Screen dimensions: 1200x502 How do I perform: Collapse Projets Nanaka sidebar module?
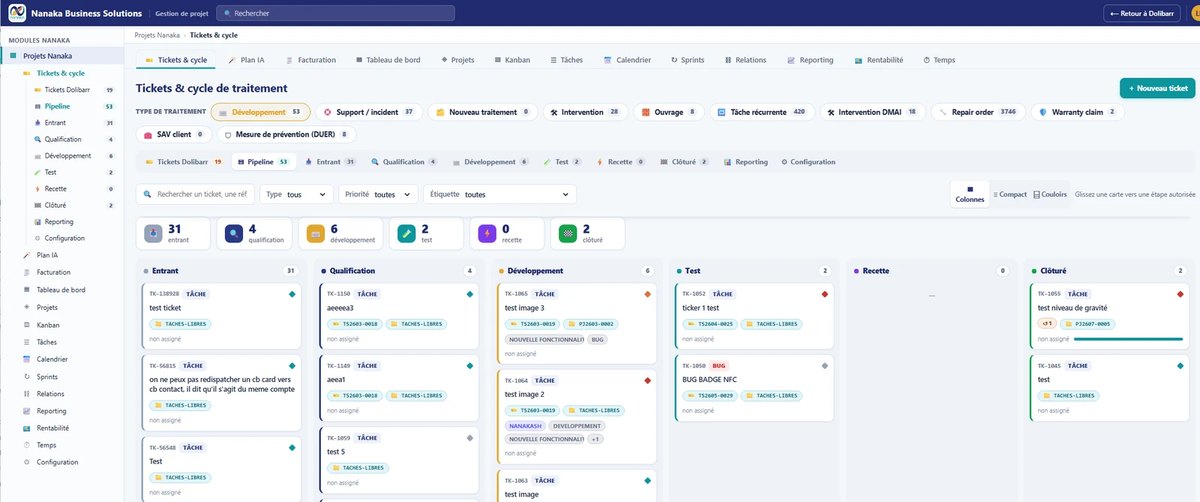coord(62,56)
